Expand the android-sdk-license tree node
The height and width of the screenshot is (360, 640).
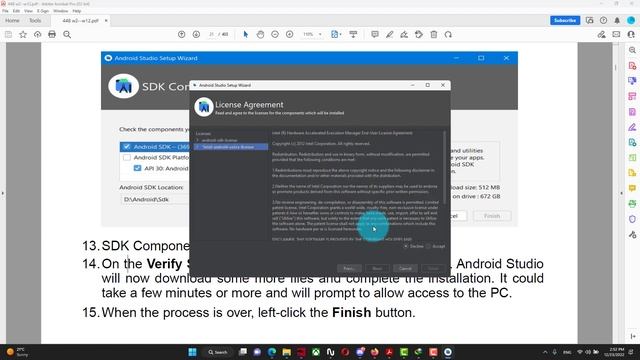[198, 140]
